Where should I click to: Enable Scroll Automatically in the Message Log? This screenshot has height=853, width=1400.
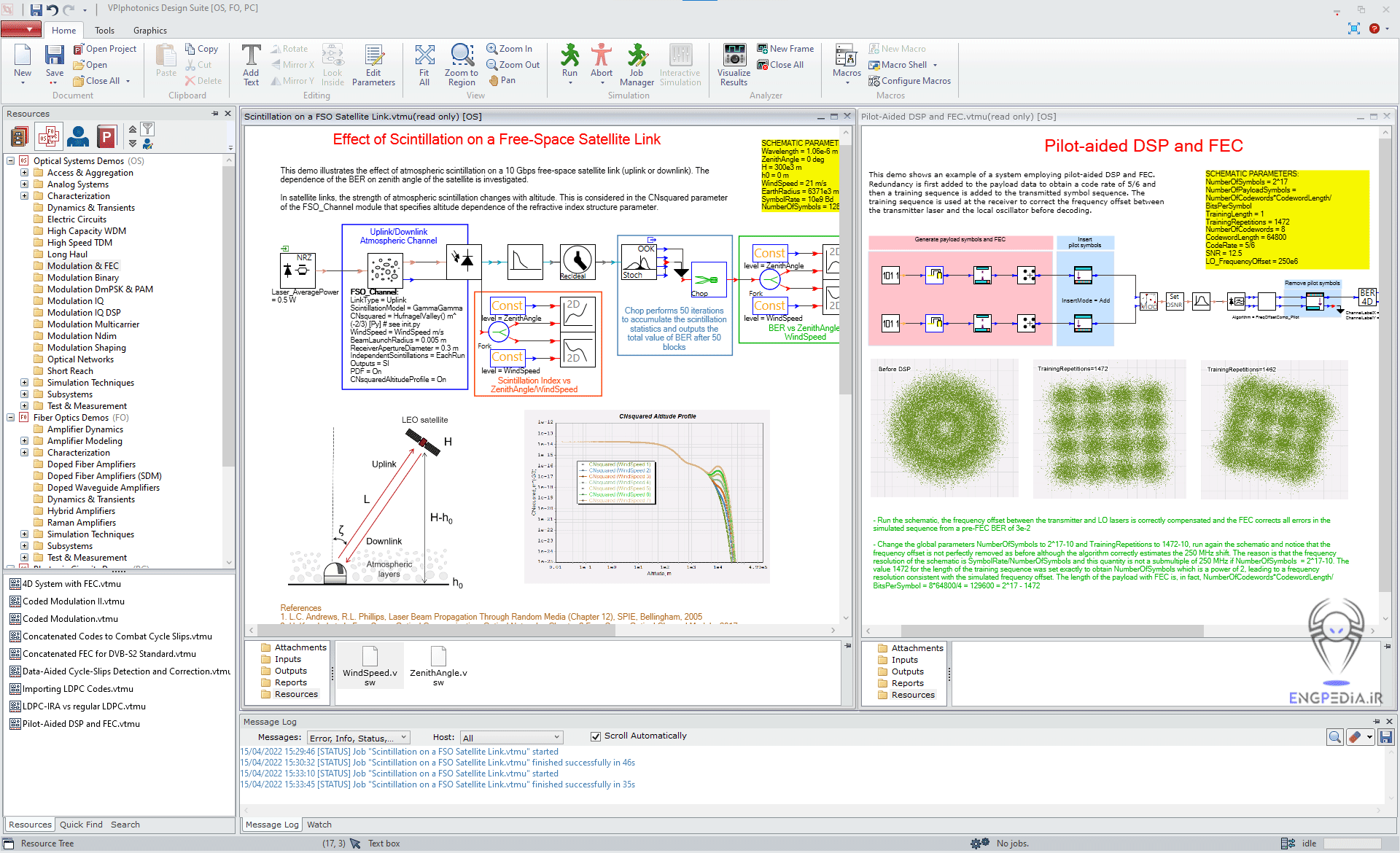coord(596,736)
